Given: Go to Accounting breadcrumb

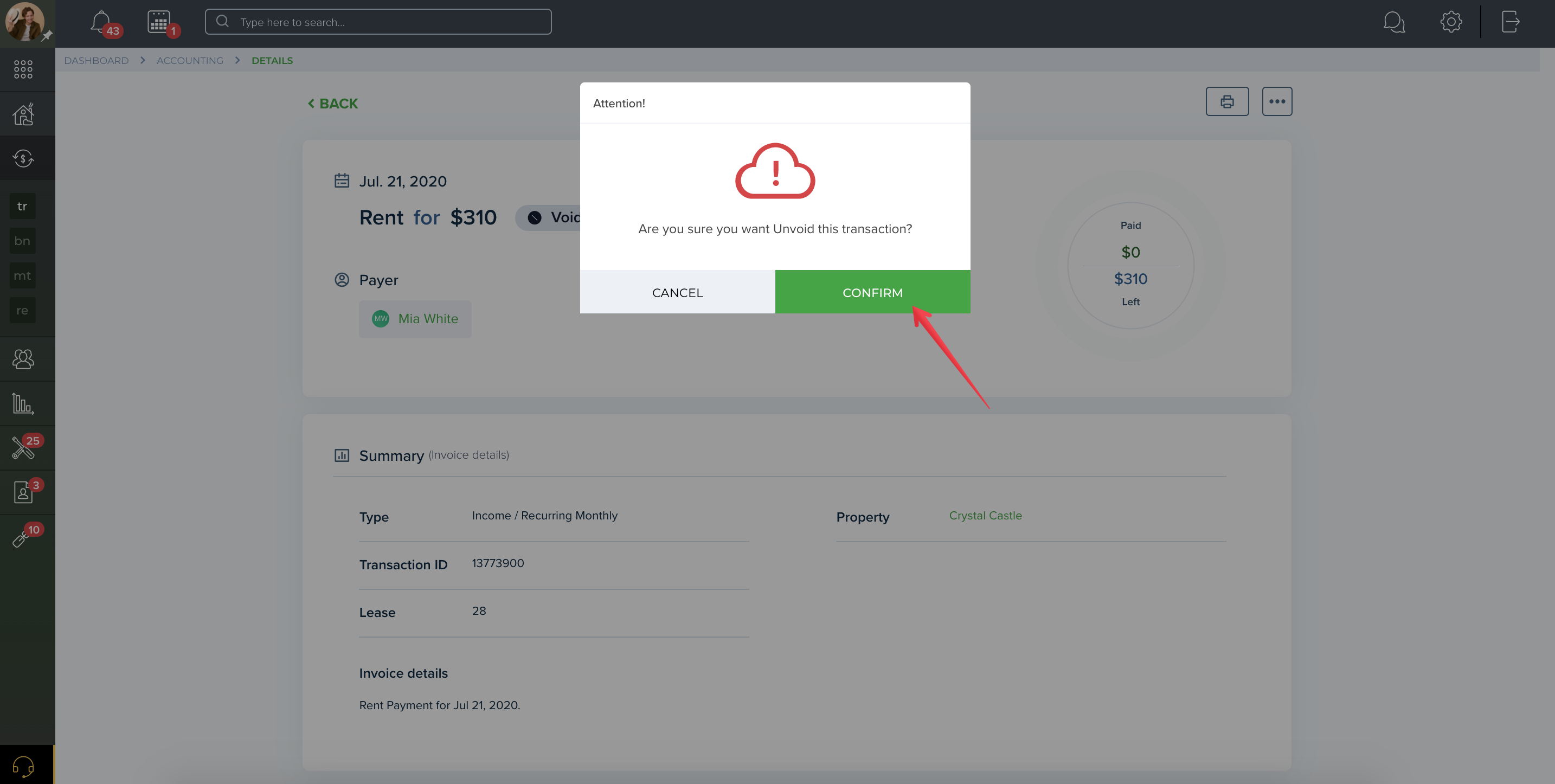Looking at the screenshot, I should [190, 60].
